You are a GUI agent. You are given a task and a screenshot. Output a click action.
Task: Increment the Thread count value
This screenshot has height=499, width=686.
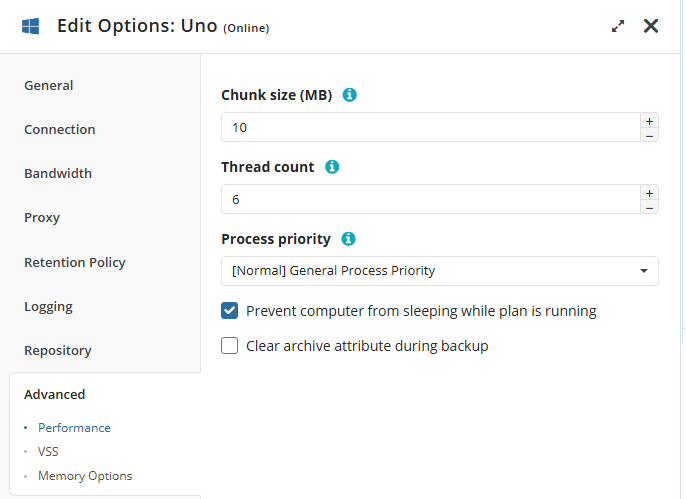click(x=649, y=192)
